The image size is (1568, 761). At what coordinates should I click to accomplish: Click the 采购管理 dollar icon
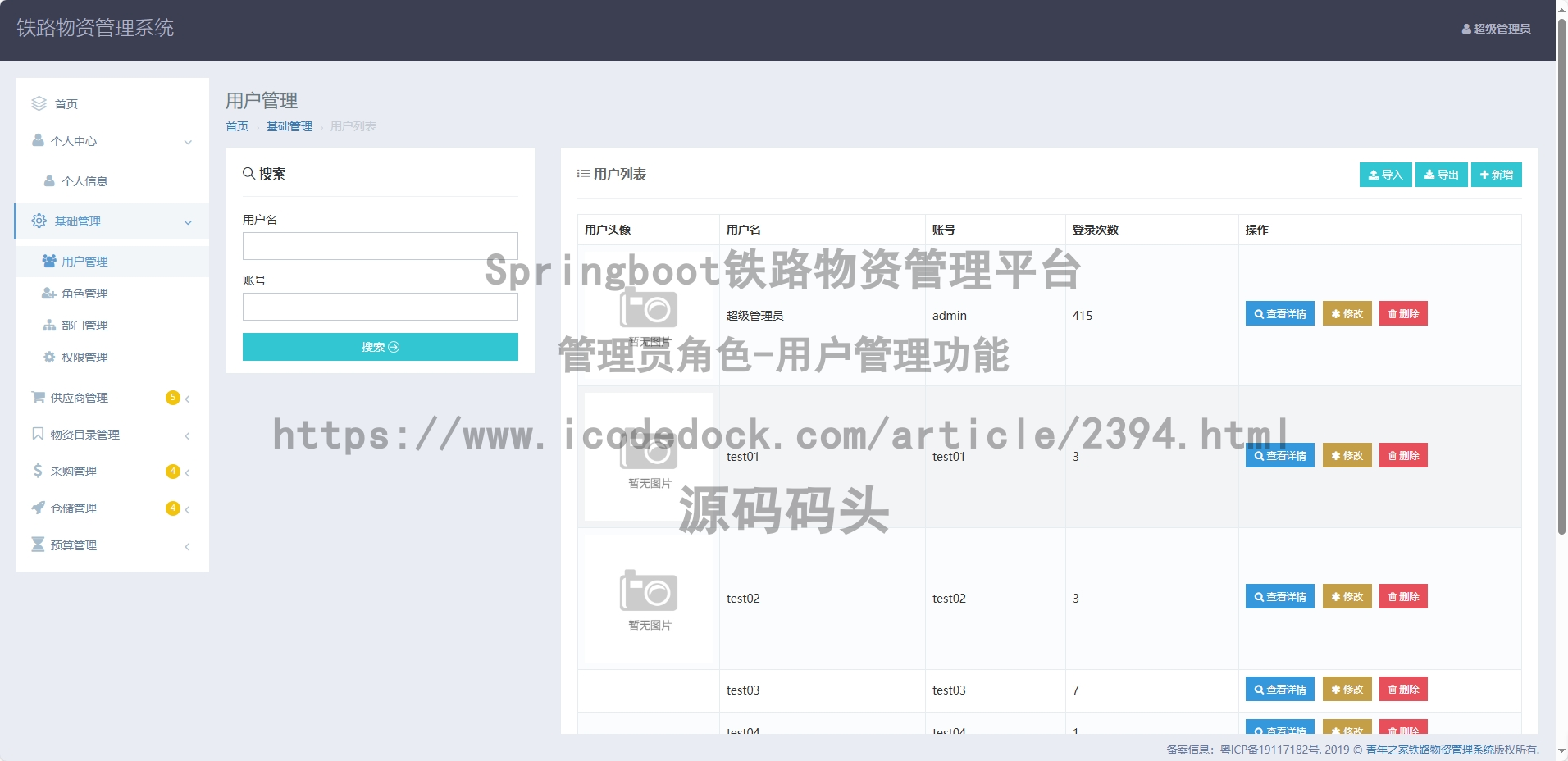(x=38, y=471)
